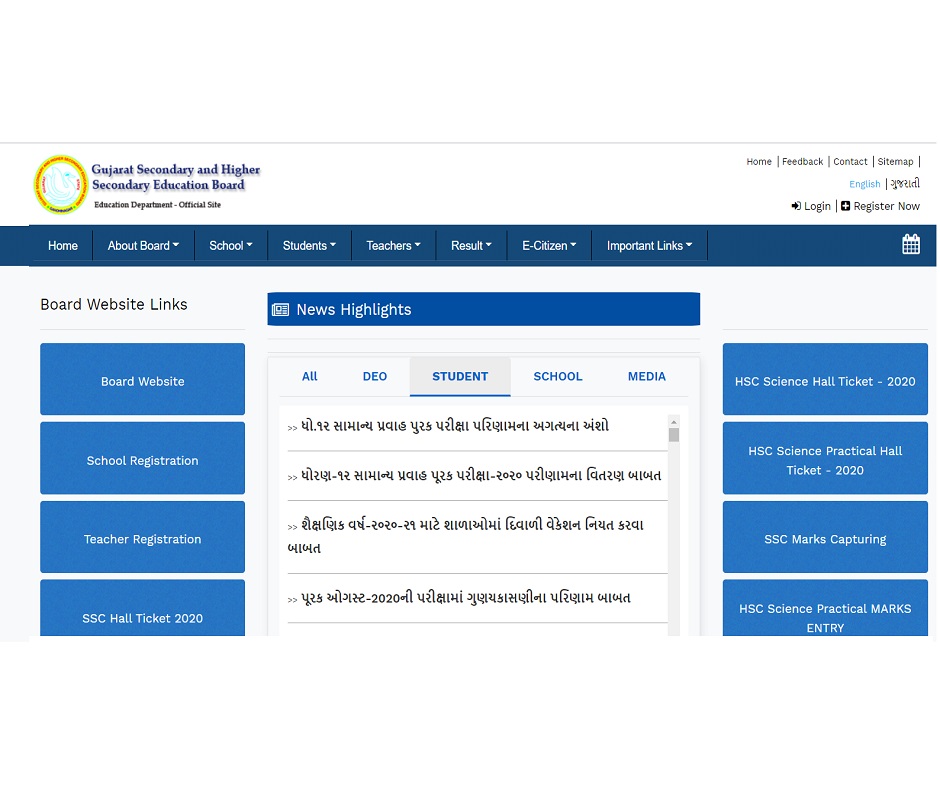940x788 pixels.
Task: Switch to the DEO news tab
Action: [375, 377]
